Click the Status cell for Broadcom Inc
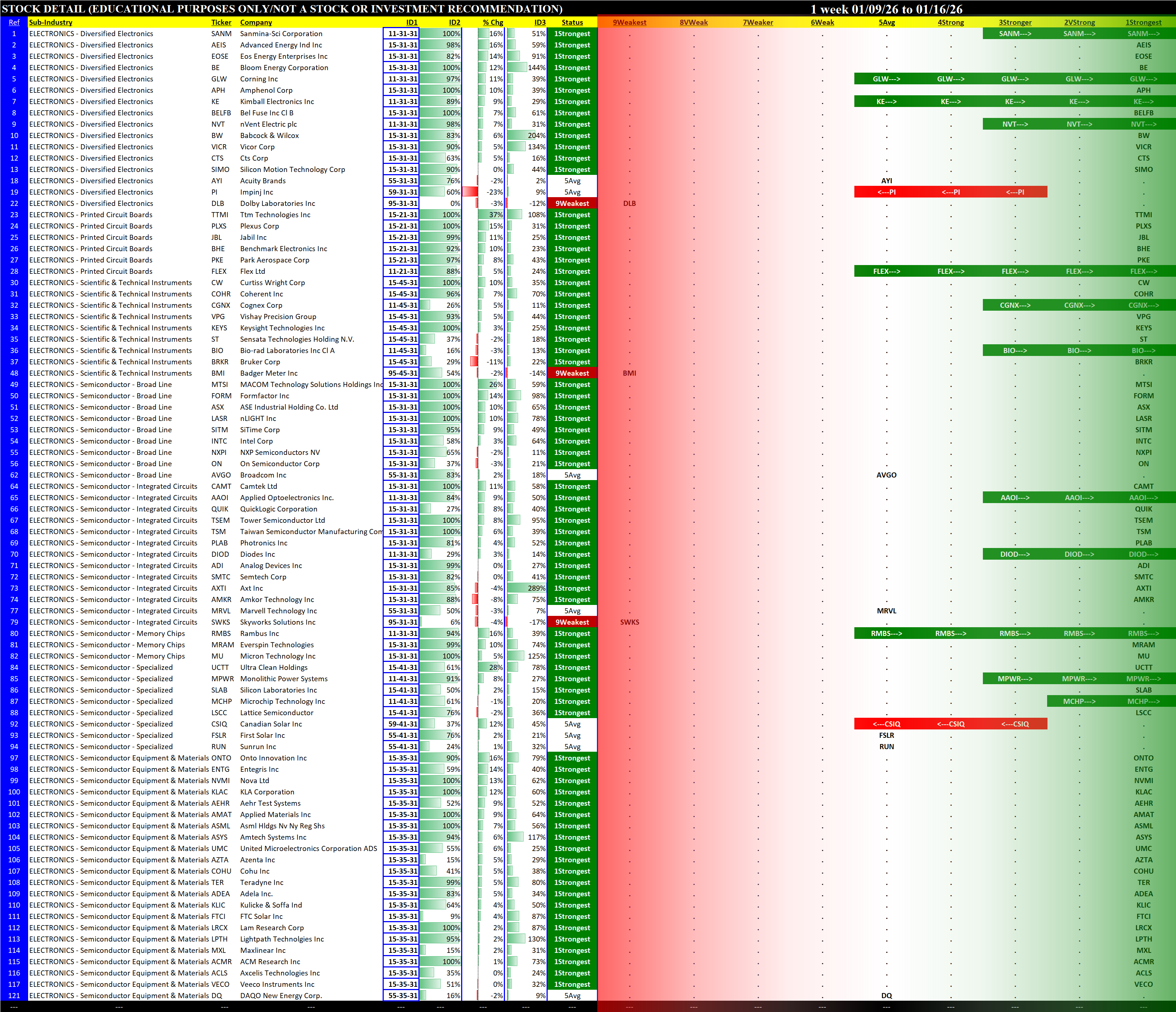 pyautogui.click(x=571, y=475)
